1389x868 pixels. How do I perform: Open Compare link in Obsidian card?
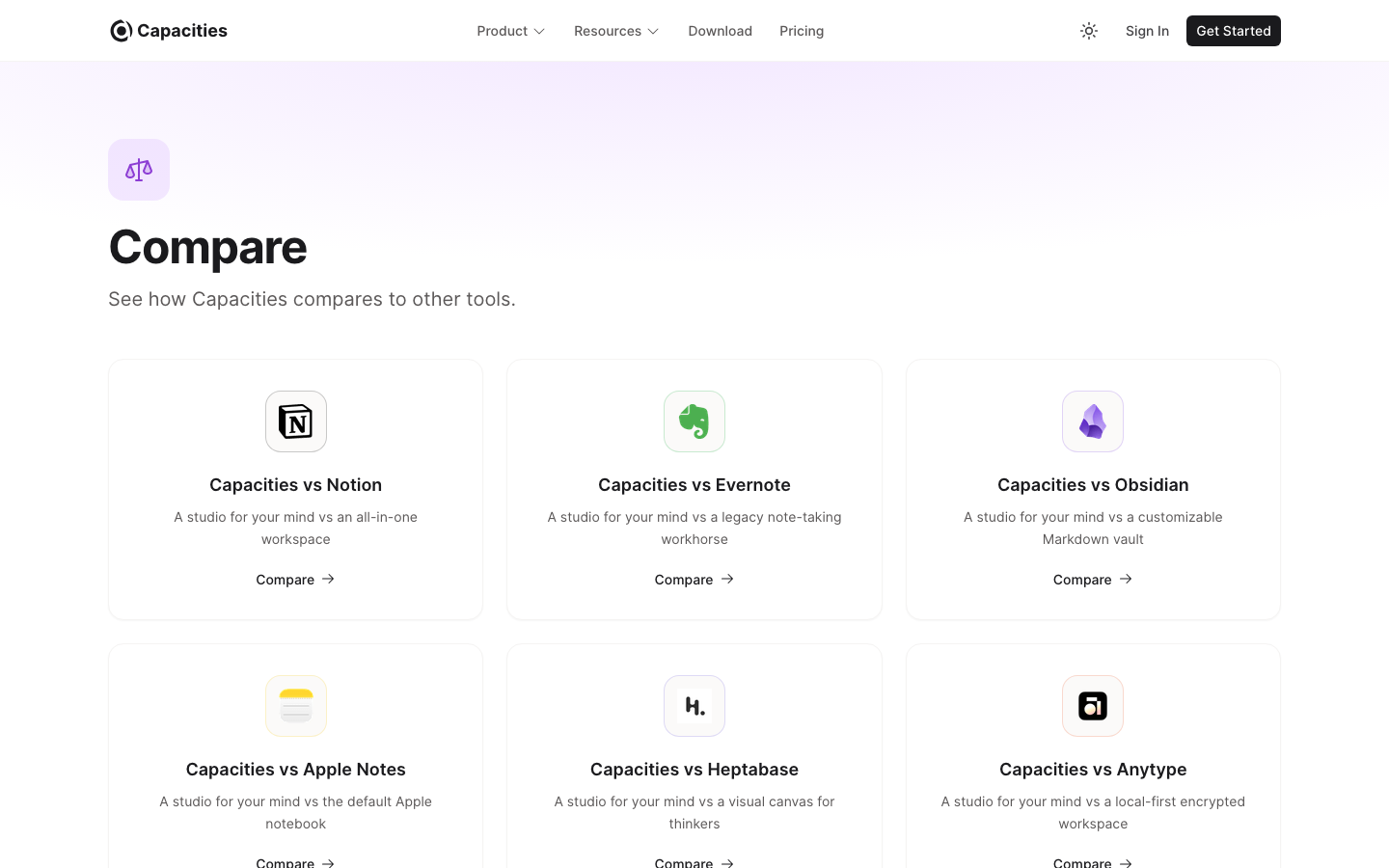point(1093,580)
